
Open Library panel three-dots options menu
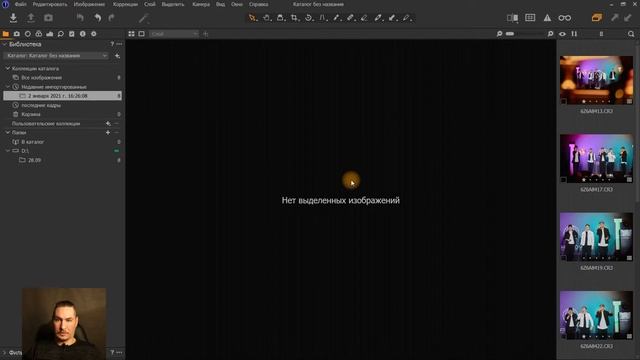point(119,44)
